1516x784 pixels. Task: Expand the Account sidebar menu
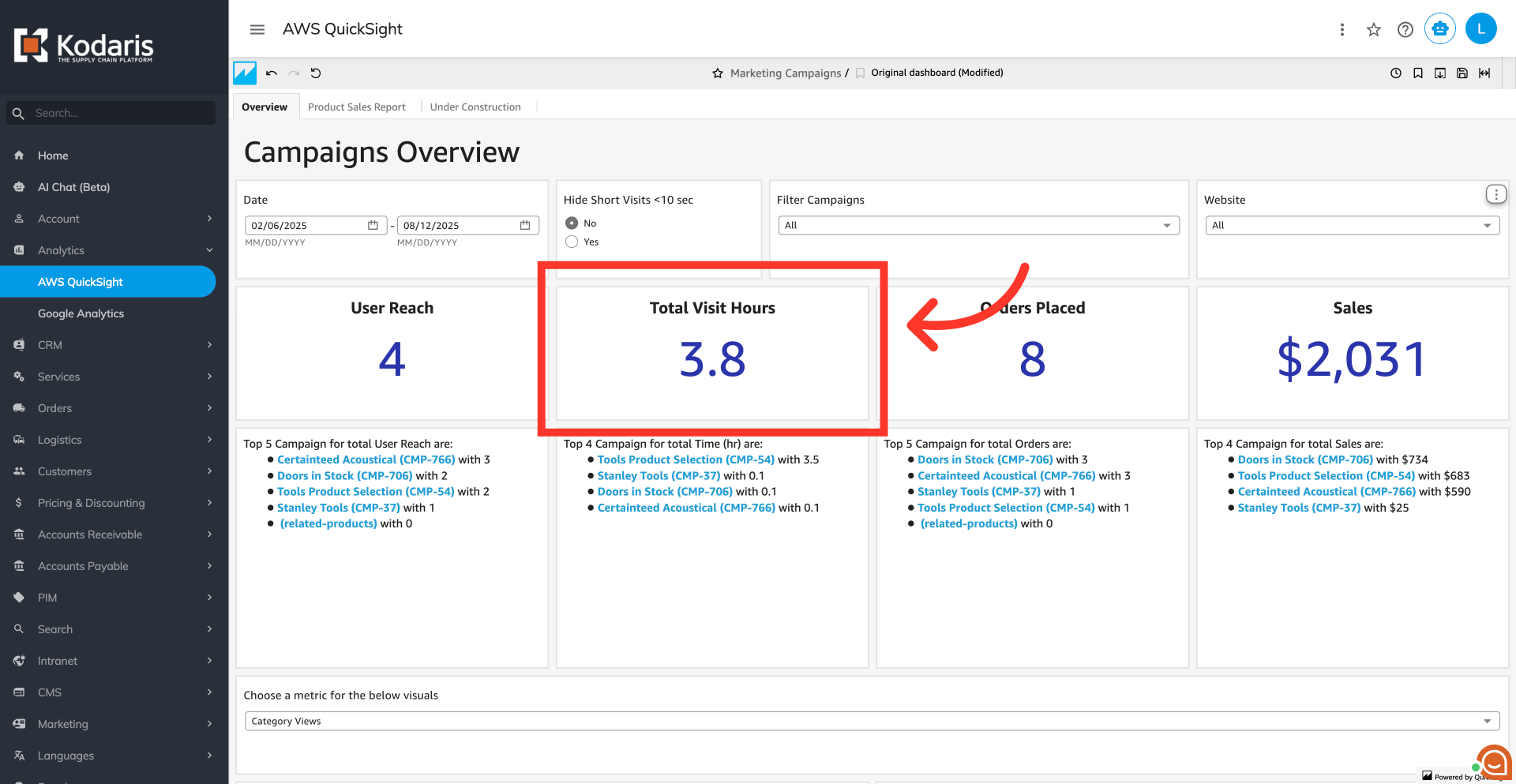114,219
